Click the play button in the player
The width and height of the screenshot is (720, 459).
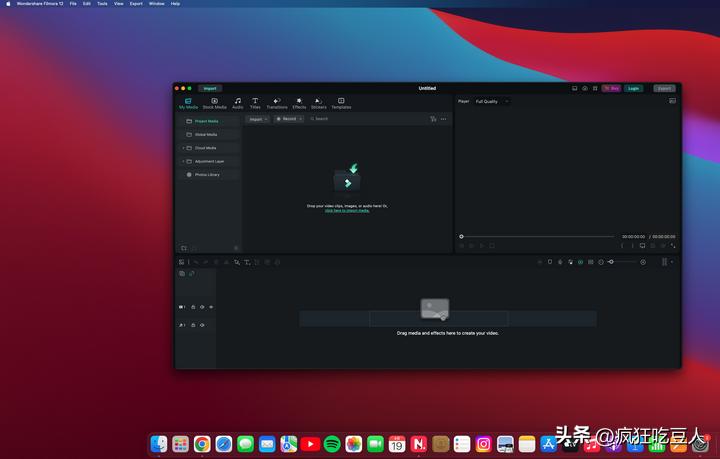481,245
